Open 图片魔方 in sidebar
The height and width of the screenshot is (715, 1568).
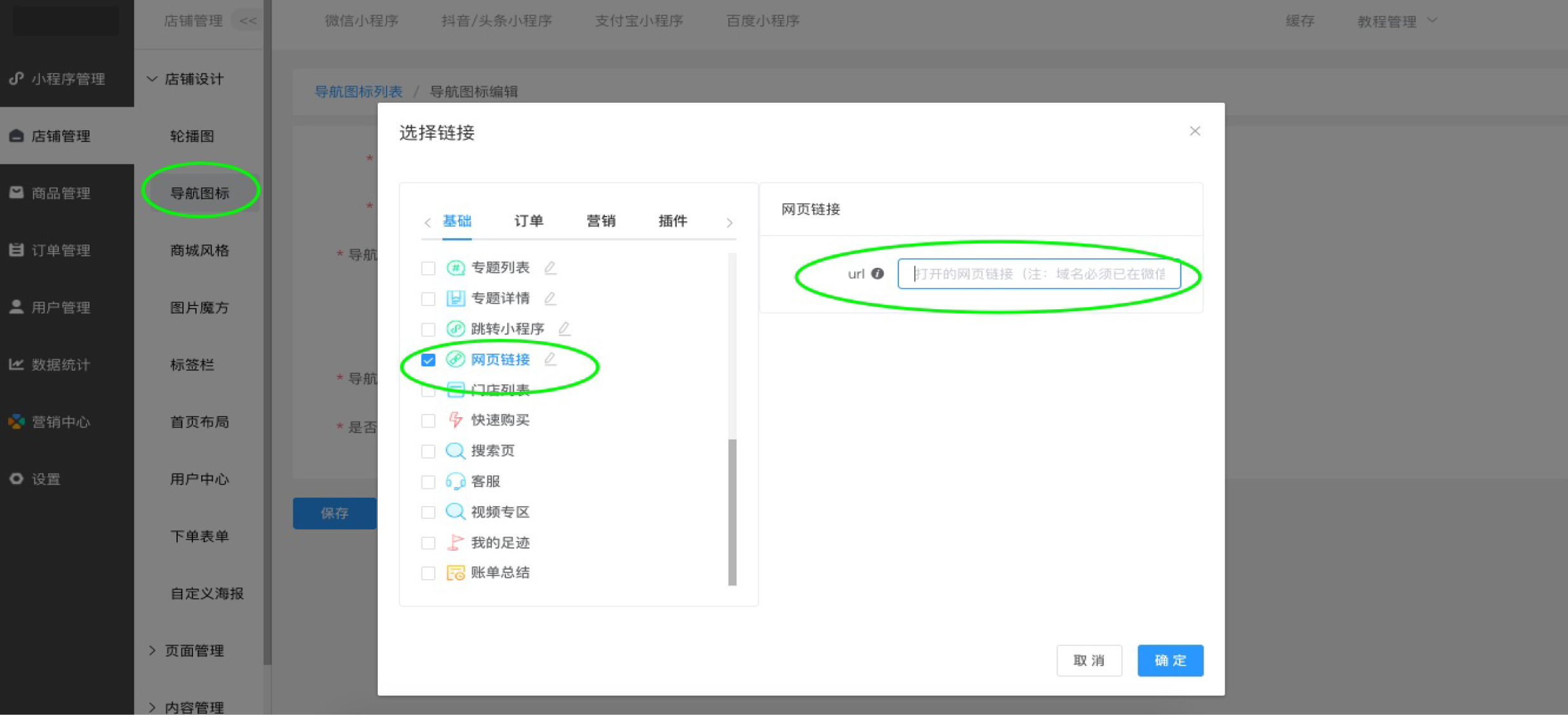[199, 307]
